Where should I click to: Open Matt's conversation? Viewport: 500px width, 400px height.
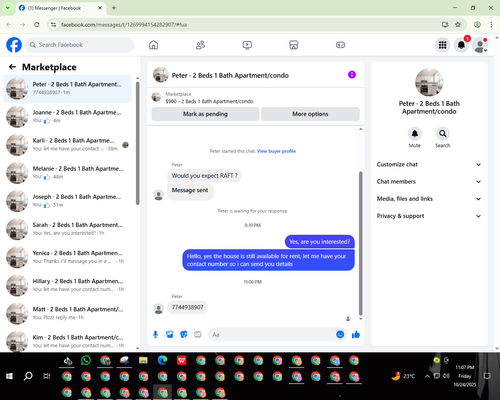pos(67,313)
